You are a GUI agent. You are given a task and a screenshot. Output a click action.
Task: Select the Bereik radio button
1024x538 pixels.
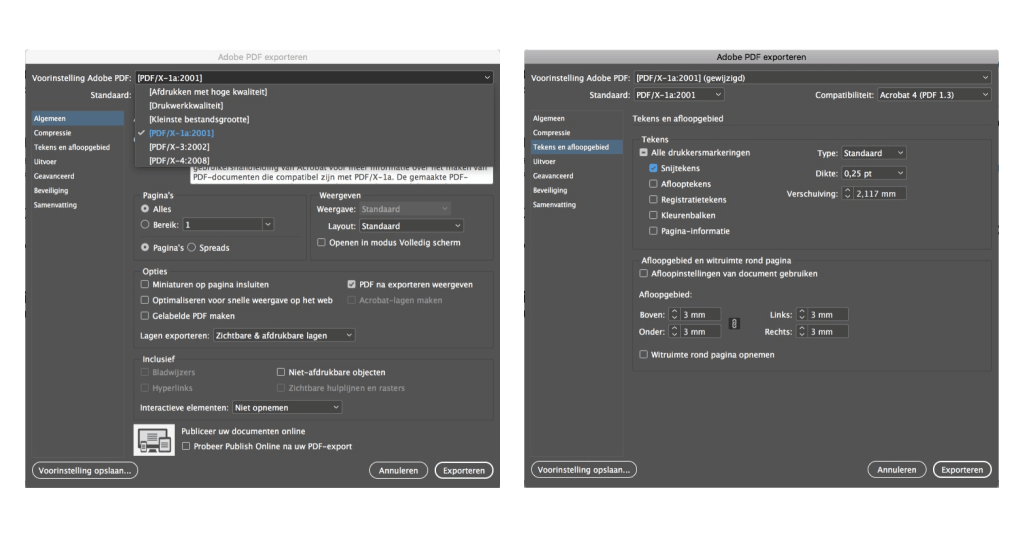pyautogui.click(x=145, y=225)
